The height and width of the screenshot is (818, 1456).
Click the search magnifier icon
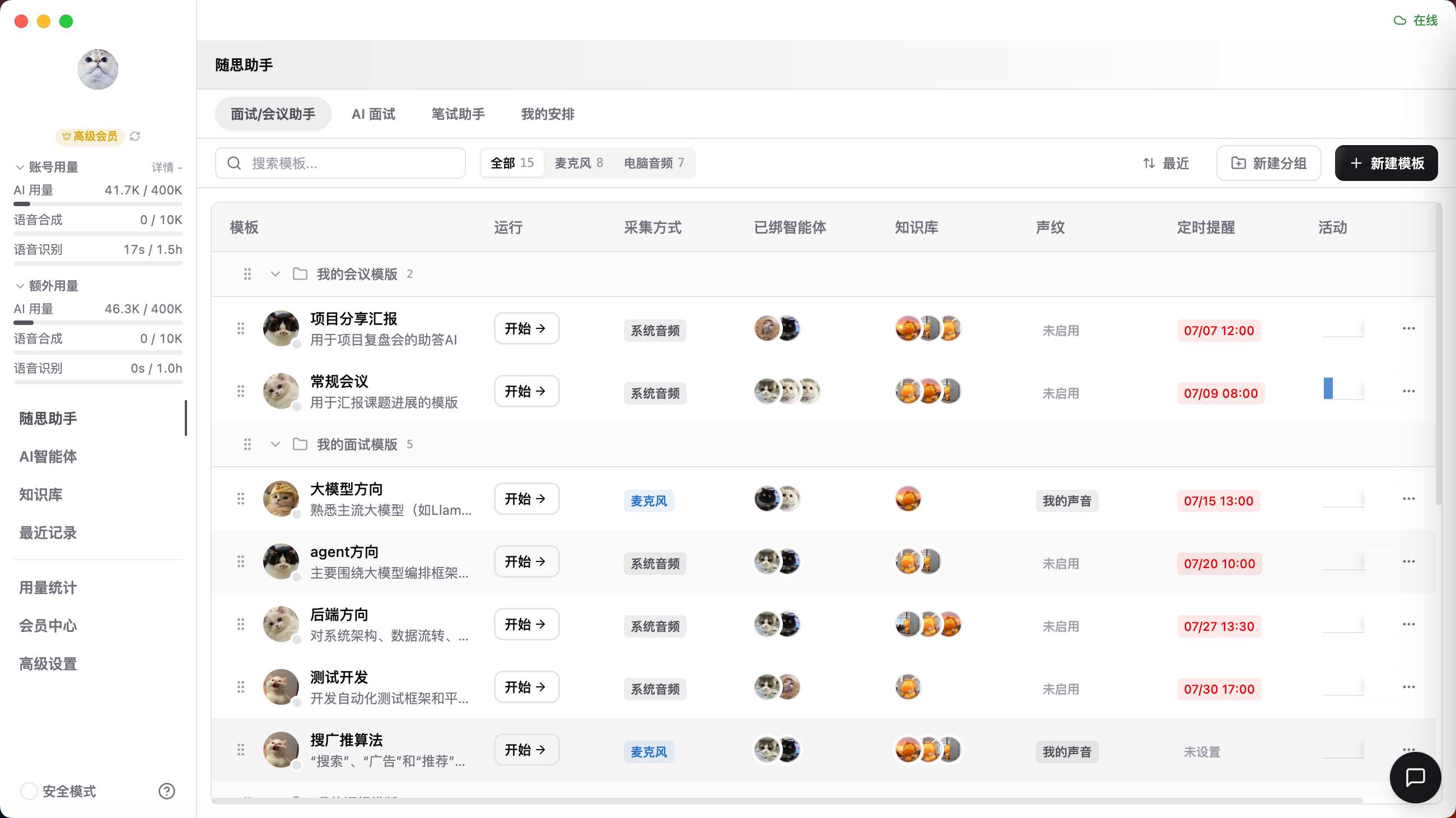click(234, 164)
